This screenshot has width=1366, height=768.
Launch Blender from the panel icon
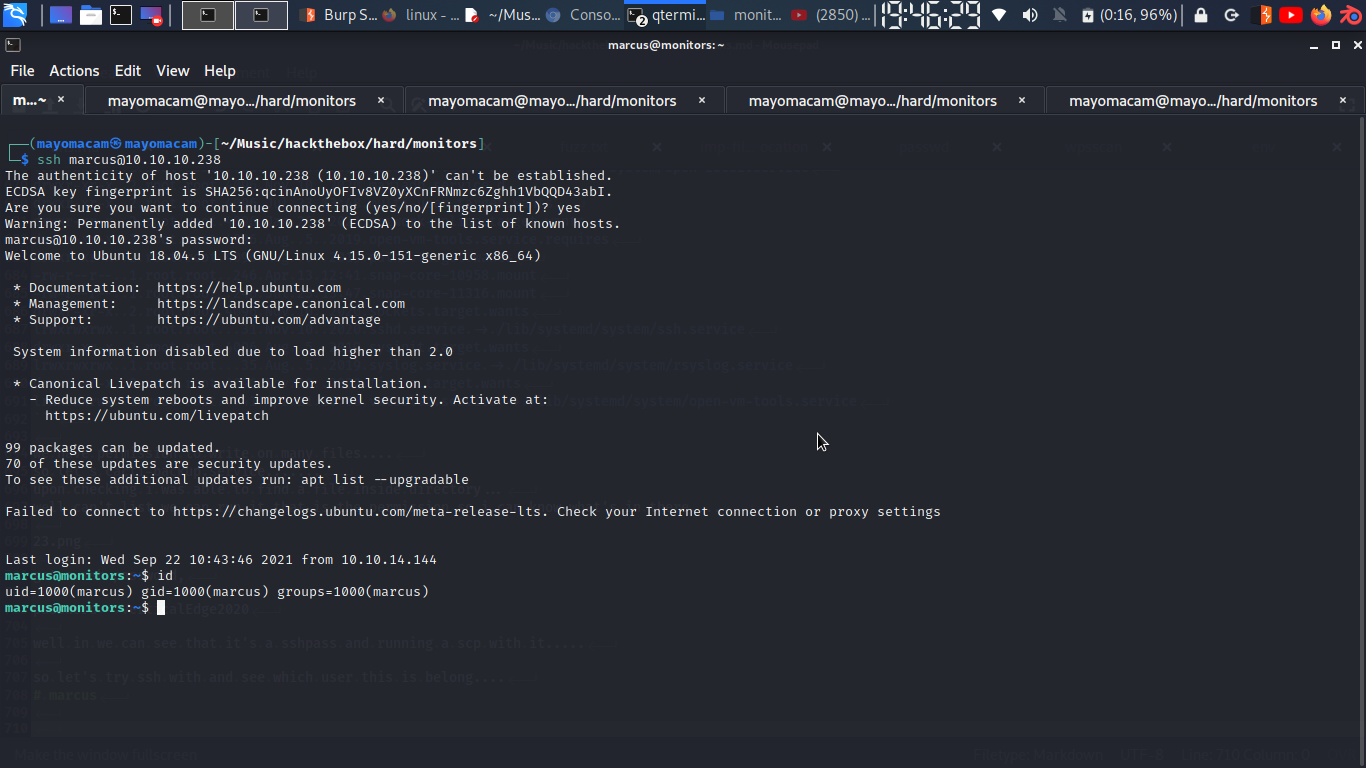(1349, 15)
